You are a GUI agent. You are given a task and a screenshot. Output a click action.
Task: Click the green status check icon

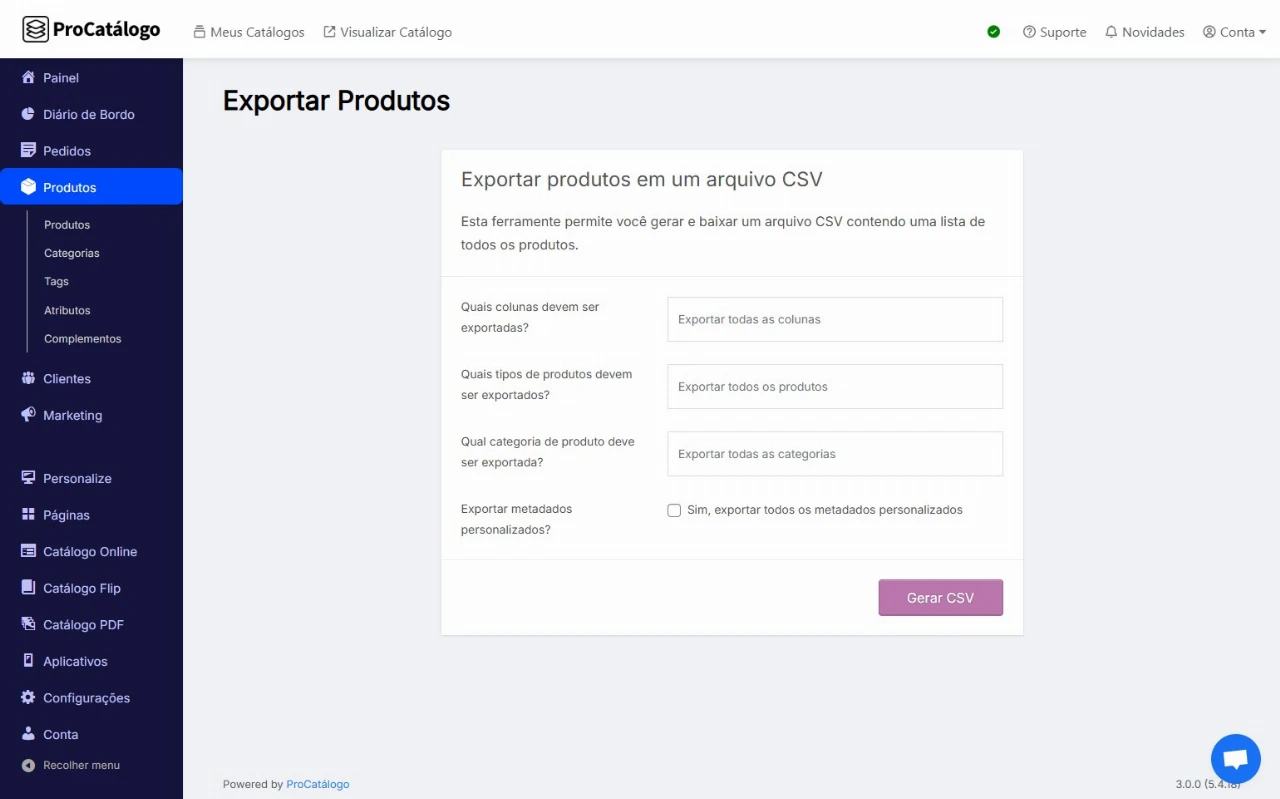click(x=993, y=31)
